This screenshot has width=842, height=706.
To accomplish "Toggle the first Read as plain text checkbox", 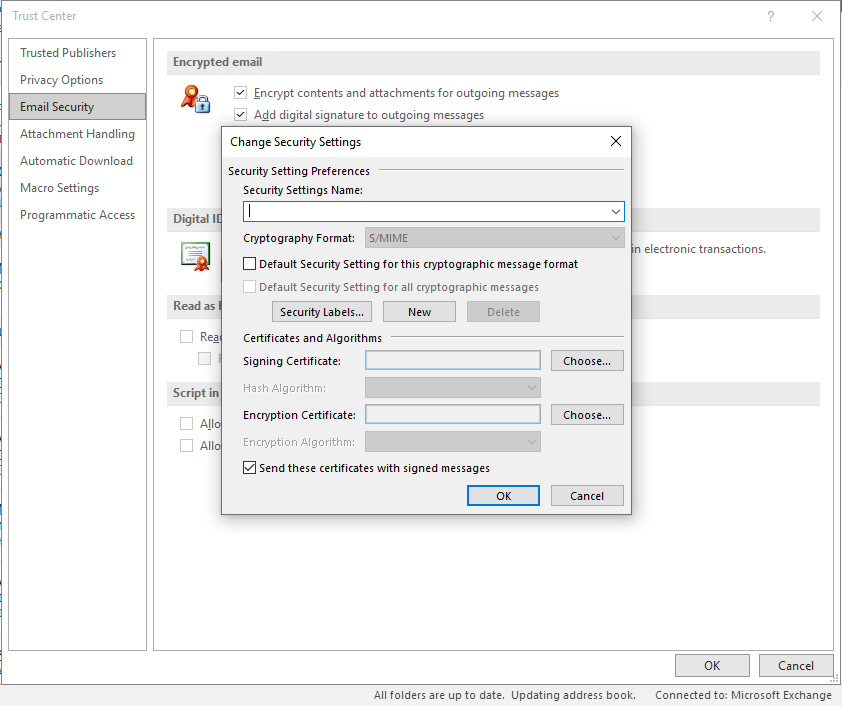I will point(186,337).
